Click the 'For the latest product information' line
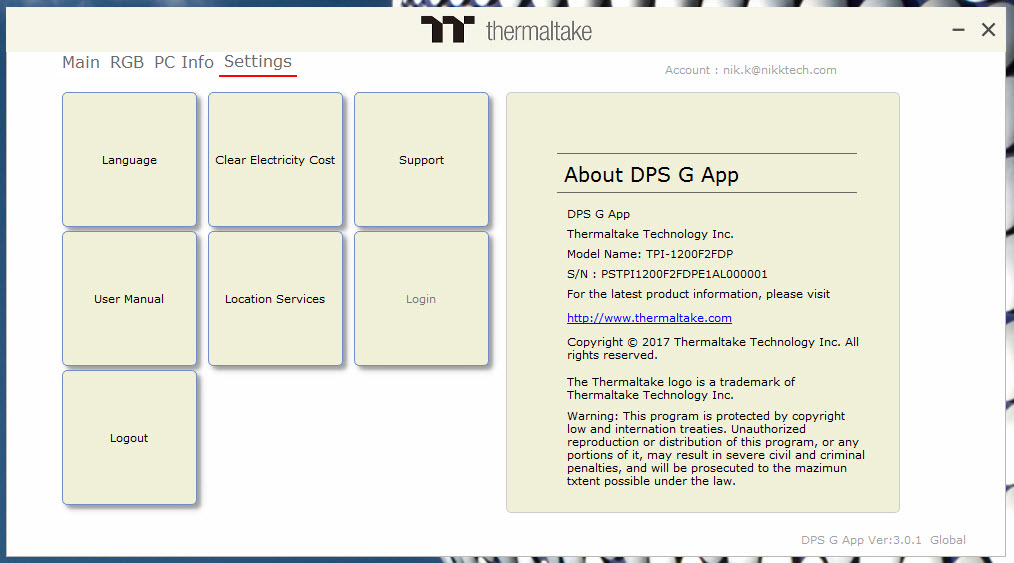The height and width of the screenshot is (563, 1014). pos(698,294)
